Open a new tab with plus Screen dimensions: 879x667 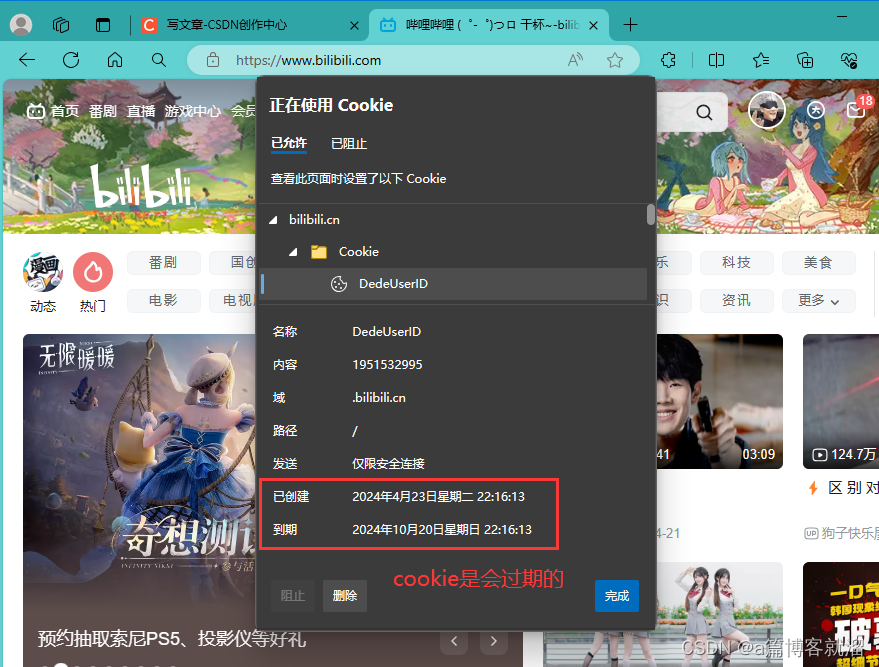[x=631, y=25]
